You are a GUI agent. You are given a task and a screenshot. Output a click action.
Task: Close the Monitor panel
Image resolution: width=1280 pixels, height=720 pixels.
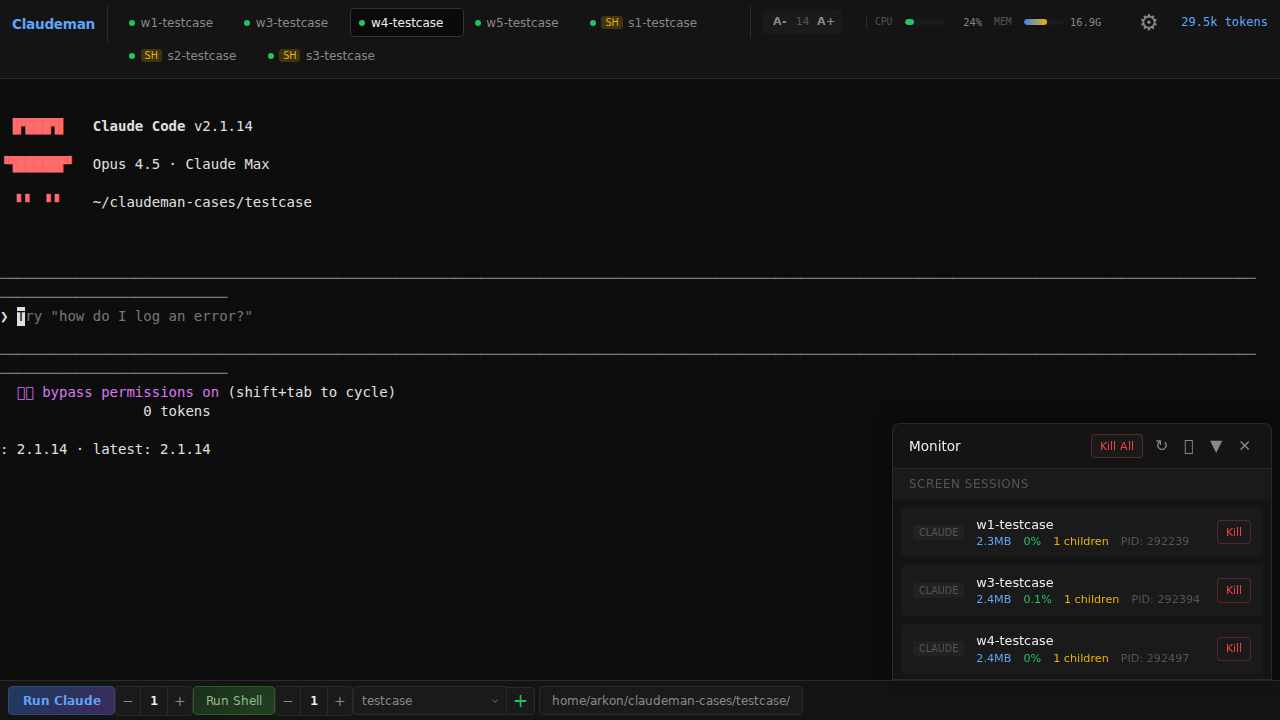click(x=1244, y=446)
